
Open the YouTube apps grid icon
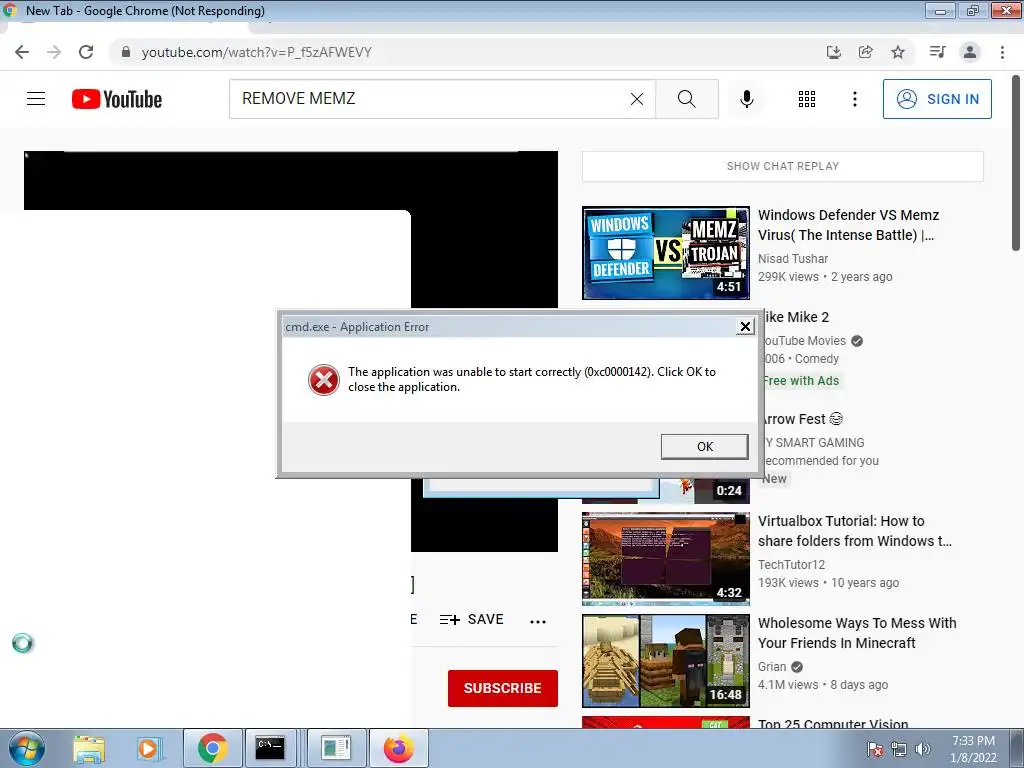point(807,99)
